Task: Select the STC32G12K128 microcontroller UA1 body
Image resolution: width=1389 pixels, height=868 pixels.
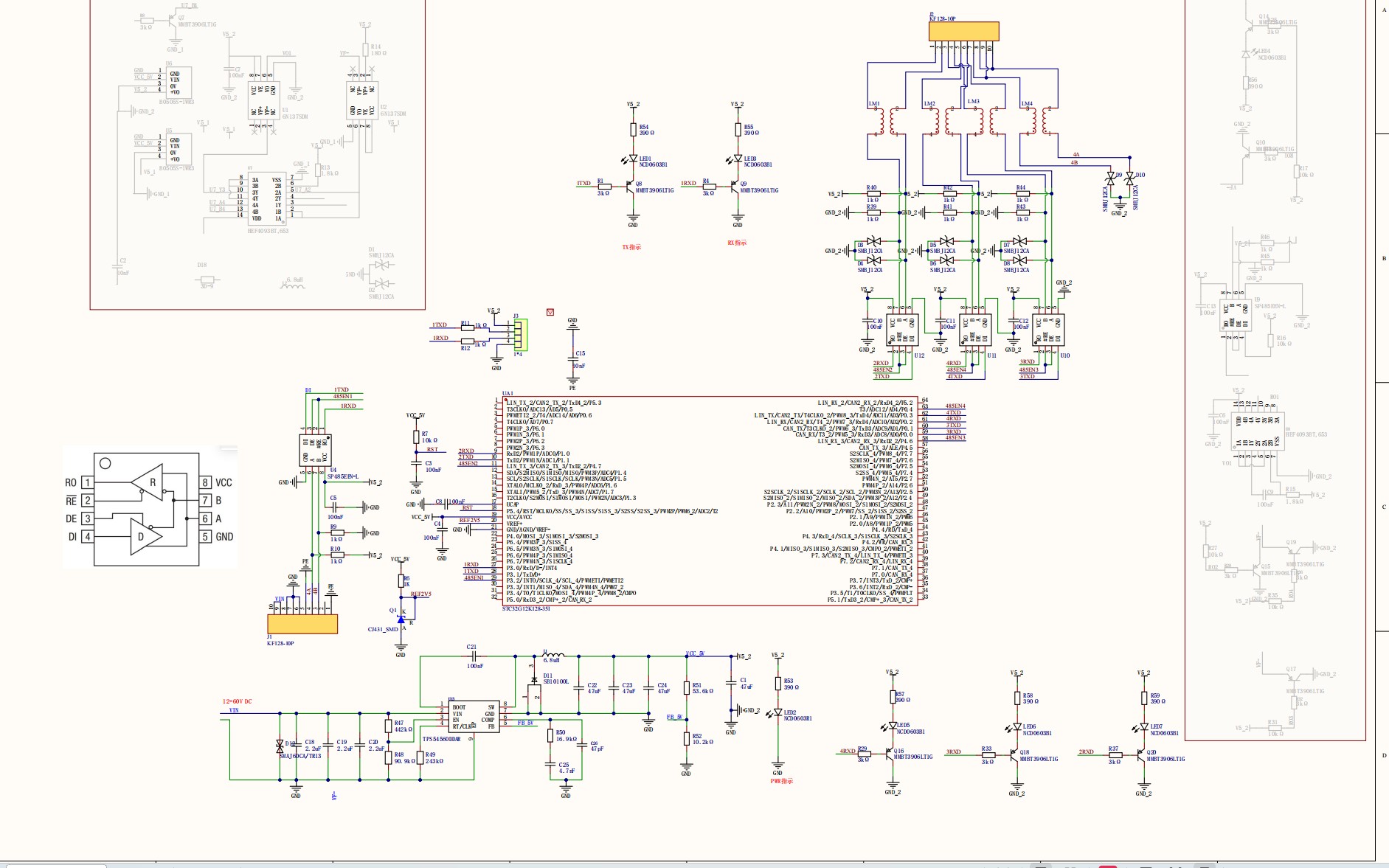Action: (x=708, y=501)
